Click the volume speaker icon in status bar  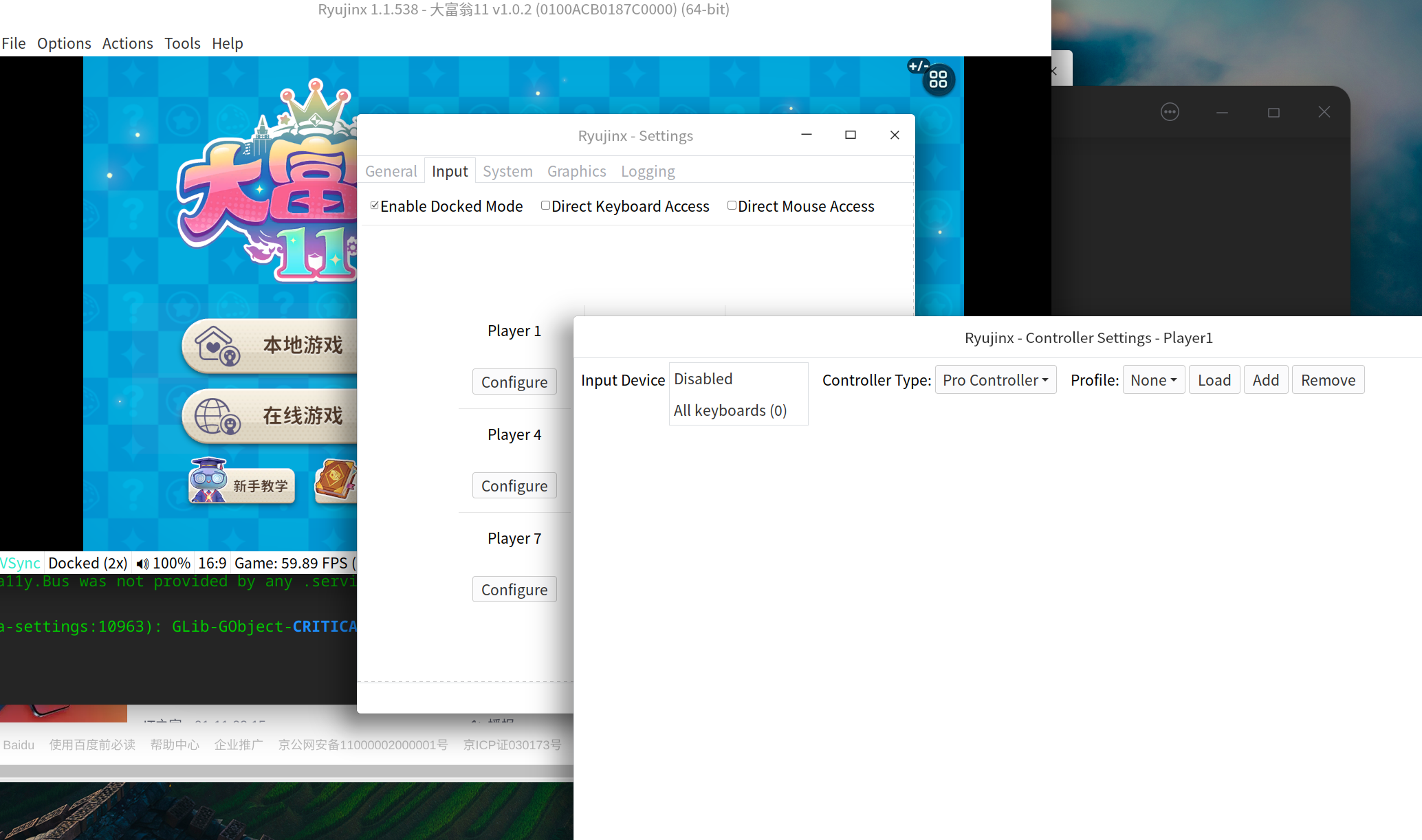pos(142,564)
